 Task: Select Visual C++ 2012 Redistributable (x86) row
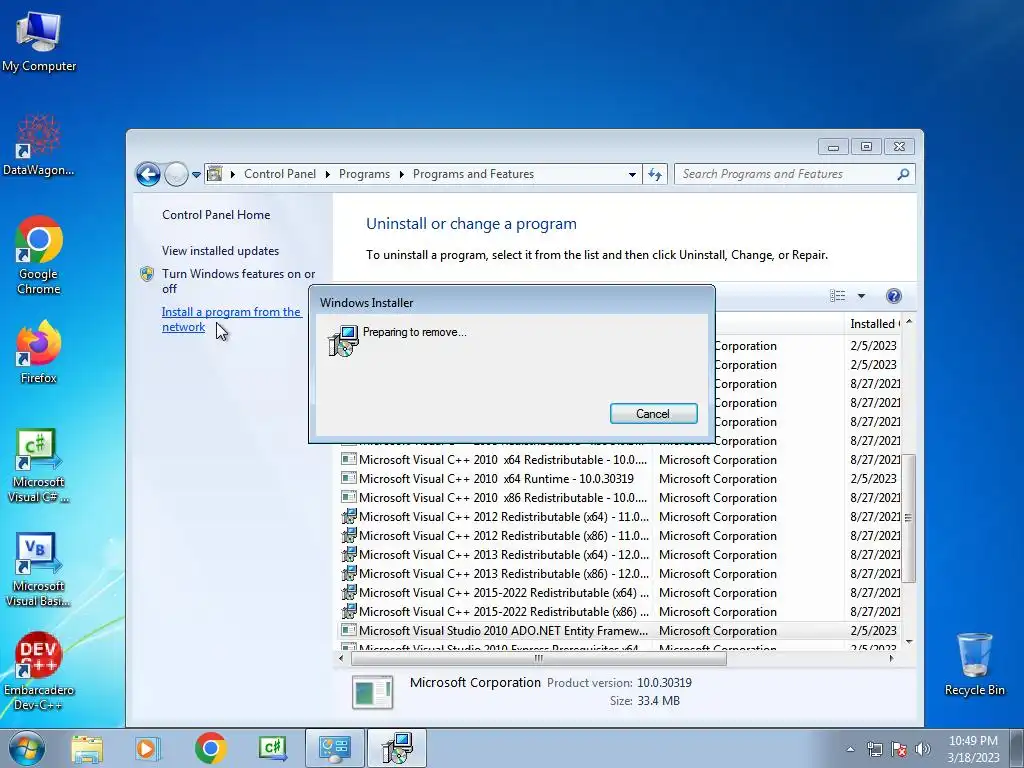(x=619, y=536)
